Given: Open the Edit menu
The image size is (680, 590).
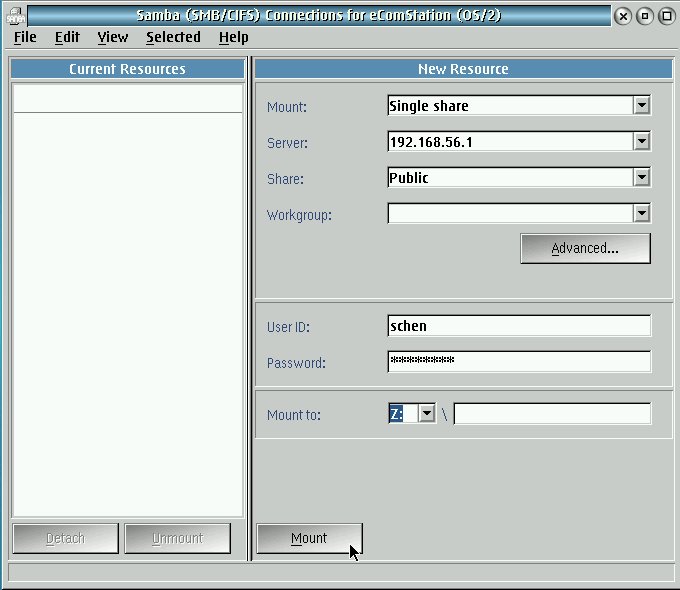Looking at the screenshot, I should [67, 37].
